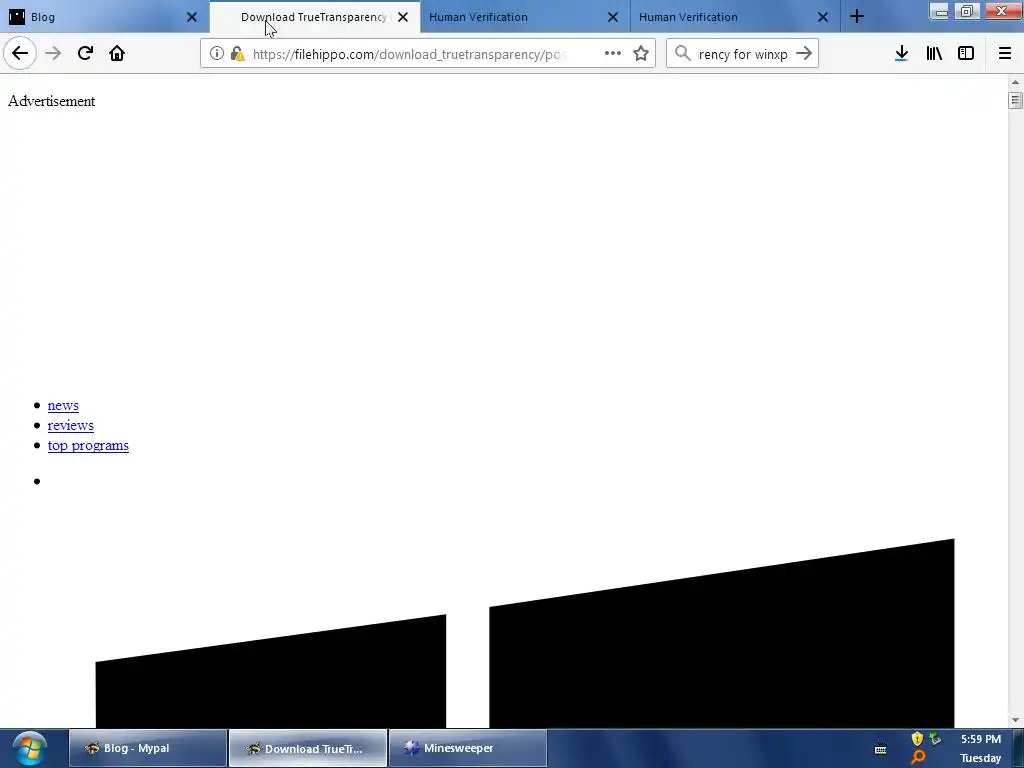
Task: Restore down the browser window
Action: (966, 11)
